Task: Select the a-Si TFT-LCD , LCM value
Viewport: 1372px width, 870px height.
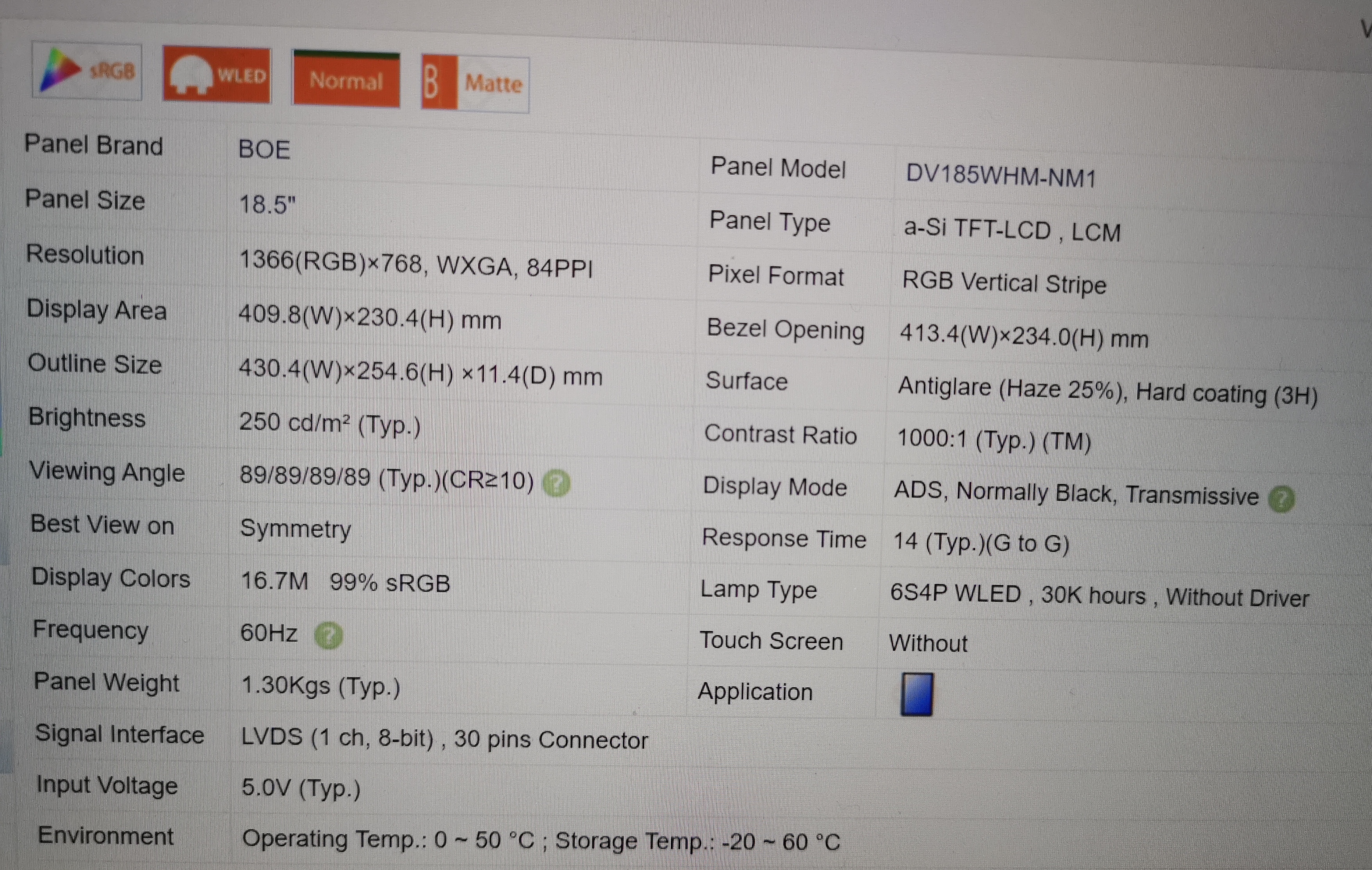Action: tap(1012, 230)
